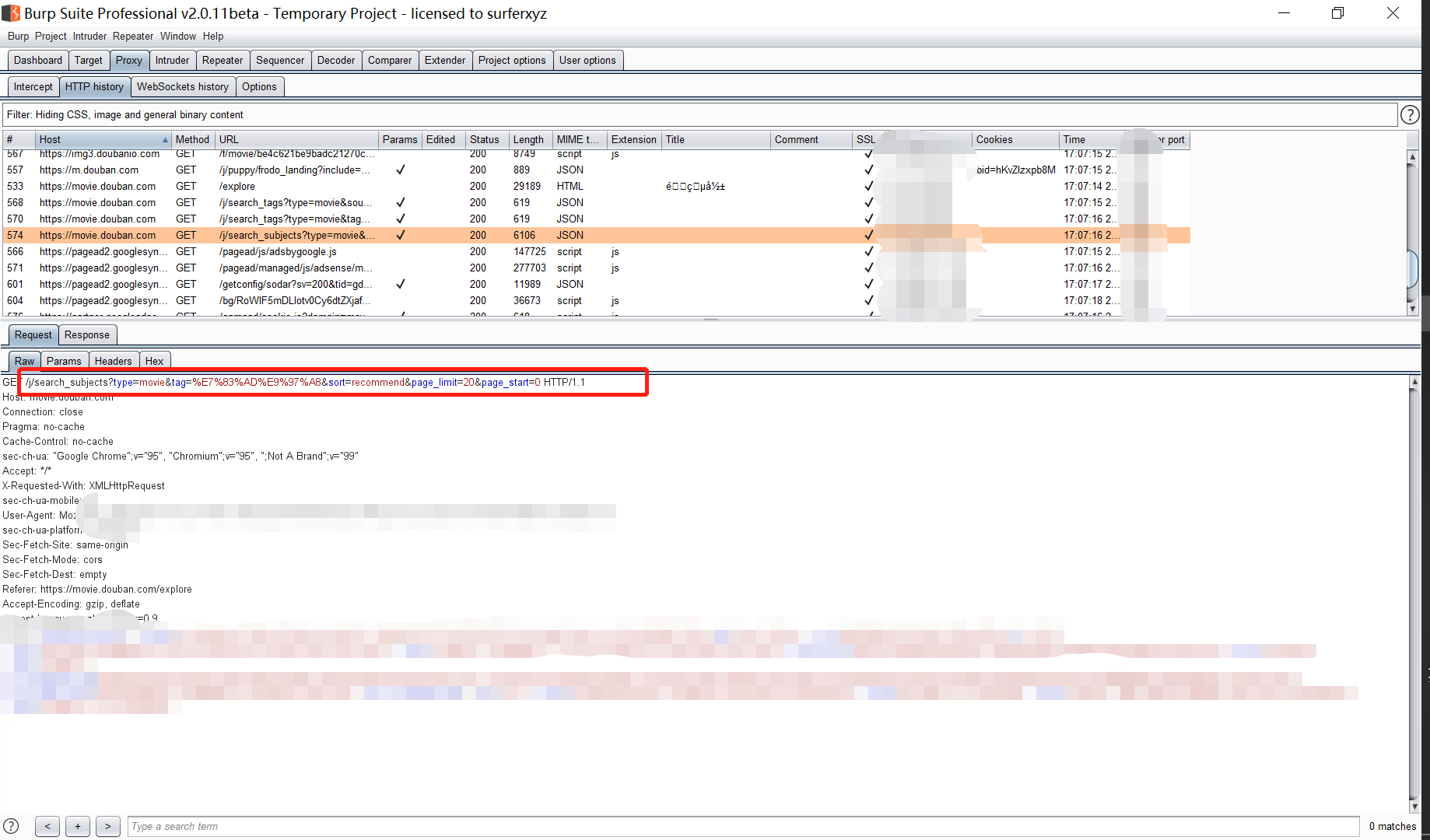Open the Burp menu
The width and height of the screenshot is (1430, 840).
point(18,37)
